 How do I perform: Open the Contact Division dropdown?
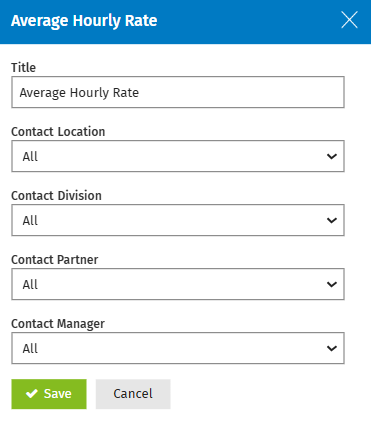[x=178, y=220]
